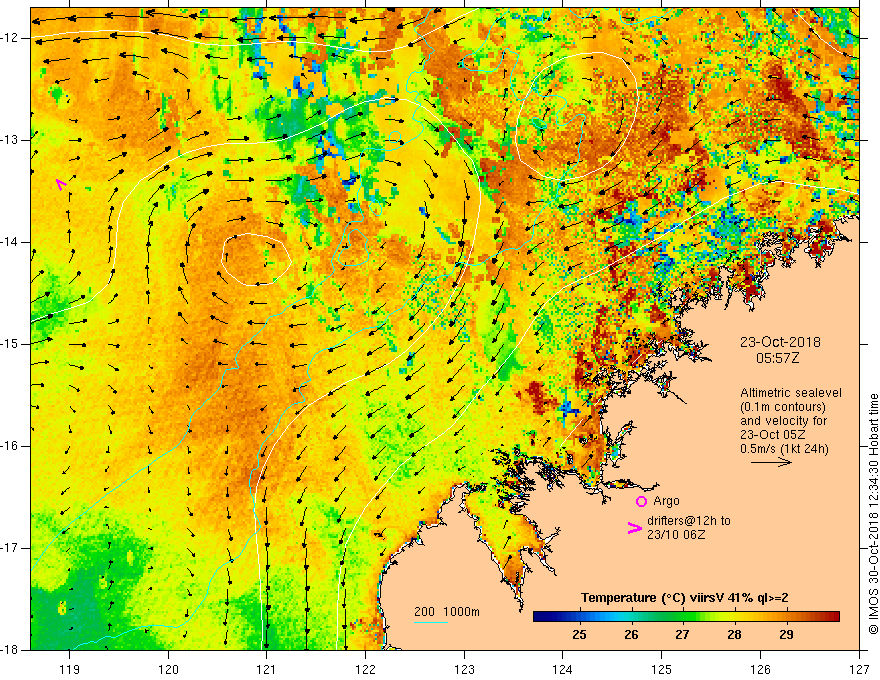
Task: Click the "drifters@12h to" legend text
Action: click(689, 521)
